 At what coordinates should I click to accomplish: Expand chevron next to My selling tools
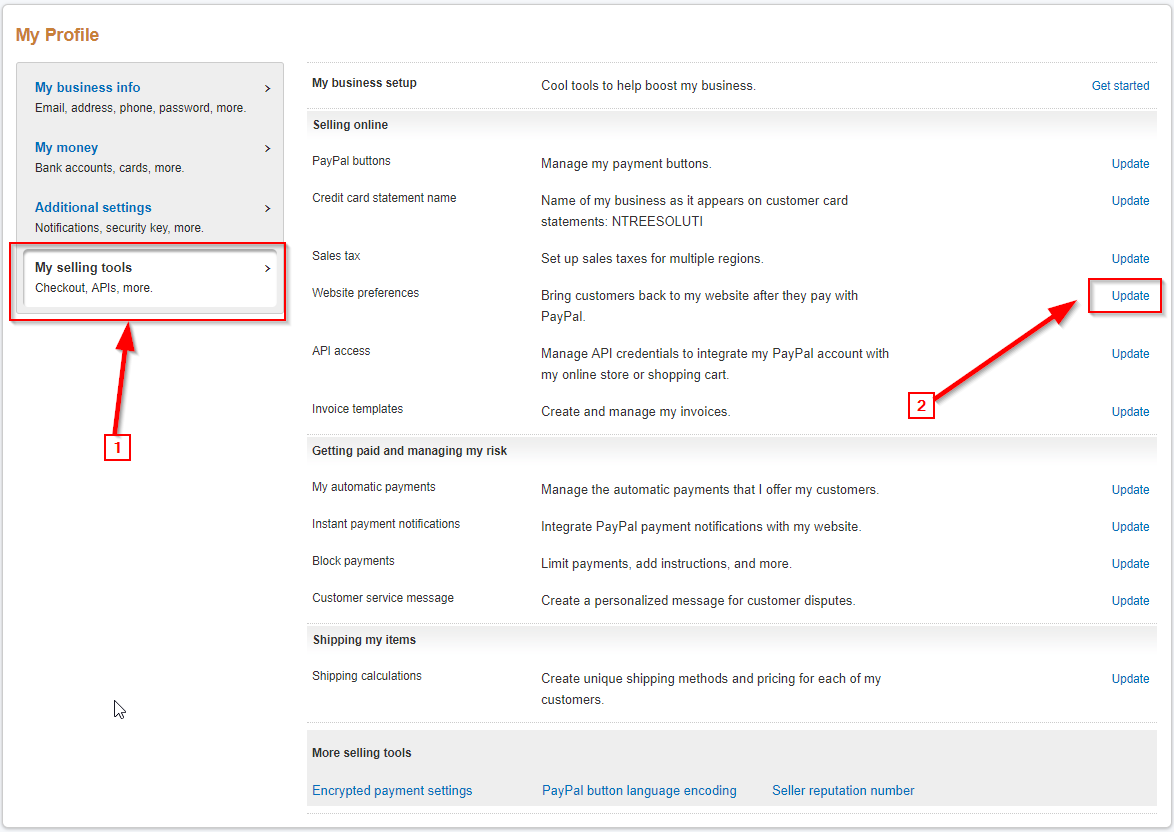click(267, 268)
